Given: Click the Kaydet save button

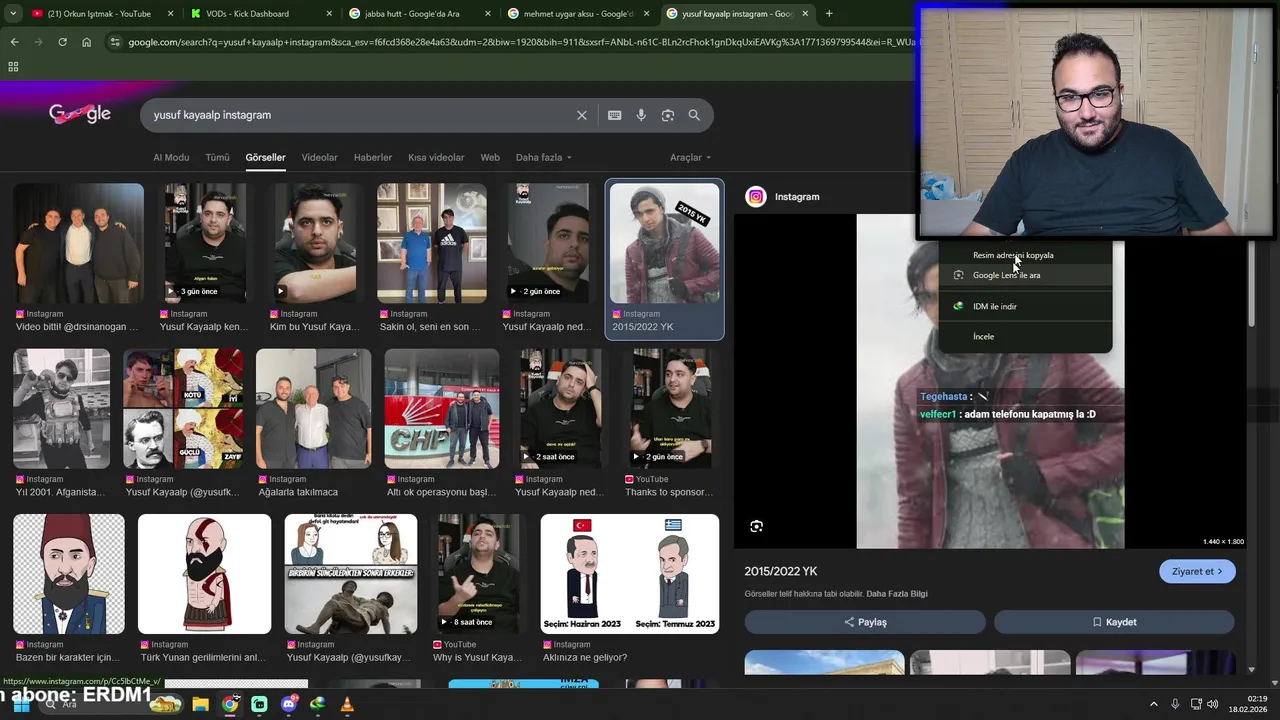Looking at the screenshot, I should (x=1114, y=622).
